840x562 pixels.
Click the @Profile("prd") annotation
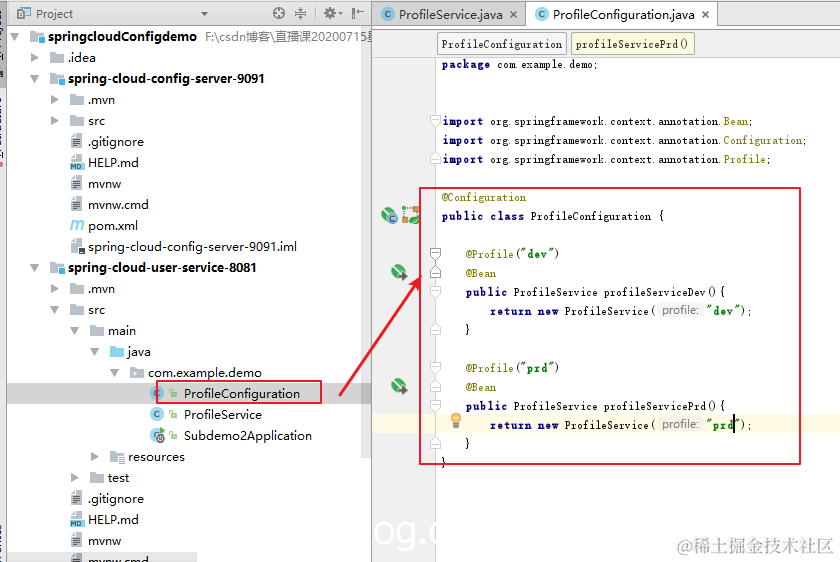[x=512, y=368]
